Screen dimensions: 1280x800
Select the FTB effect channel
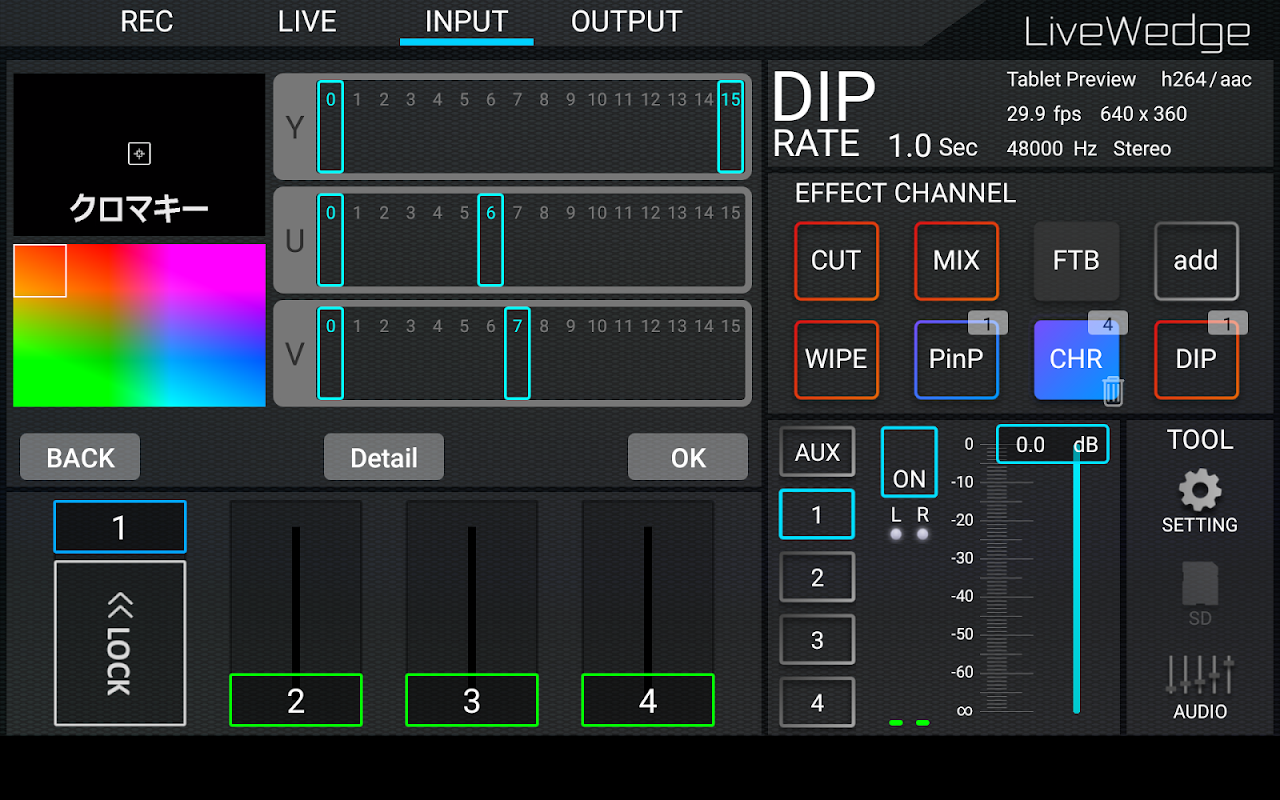[1076, 261]
